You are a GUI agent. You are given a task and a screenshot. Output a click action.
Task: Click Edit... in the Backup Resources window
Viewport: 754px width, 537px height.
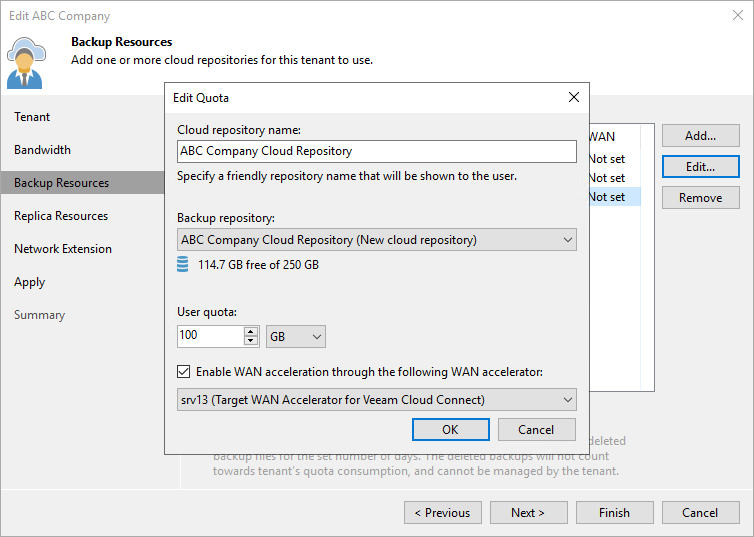pyautogui.click(x=701, y=166)
